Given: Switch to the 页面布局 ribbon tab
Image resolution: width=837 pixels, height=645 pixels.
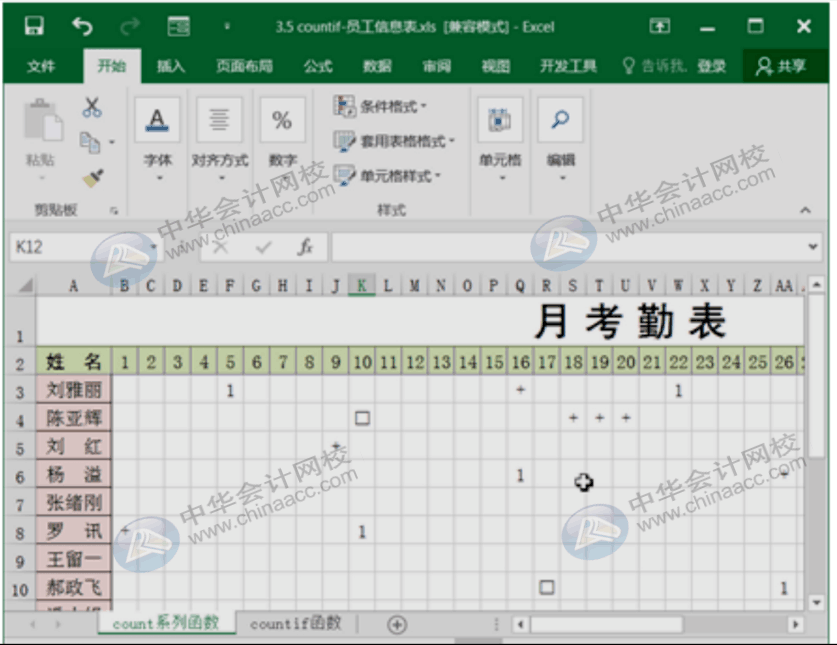Looking at the screenshot, I should tap(244, 66).
